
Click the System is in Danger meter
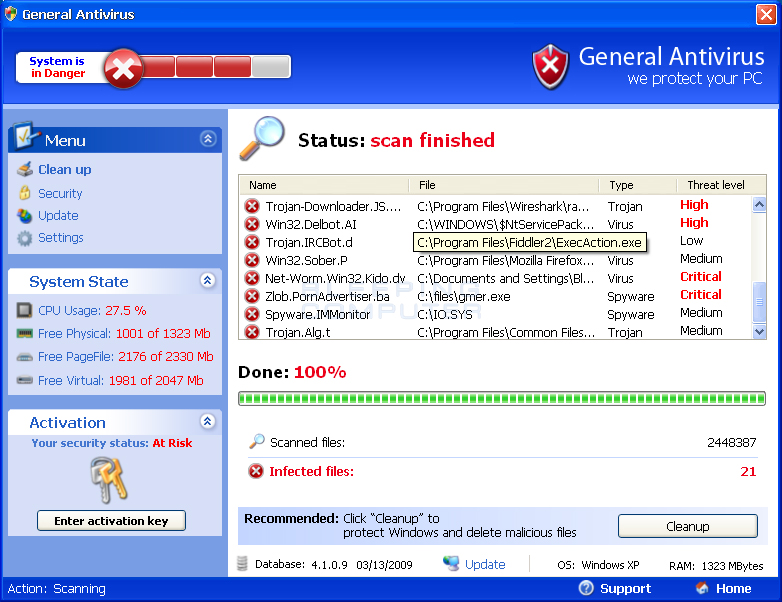coord(153,67)
